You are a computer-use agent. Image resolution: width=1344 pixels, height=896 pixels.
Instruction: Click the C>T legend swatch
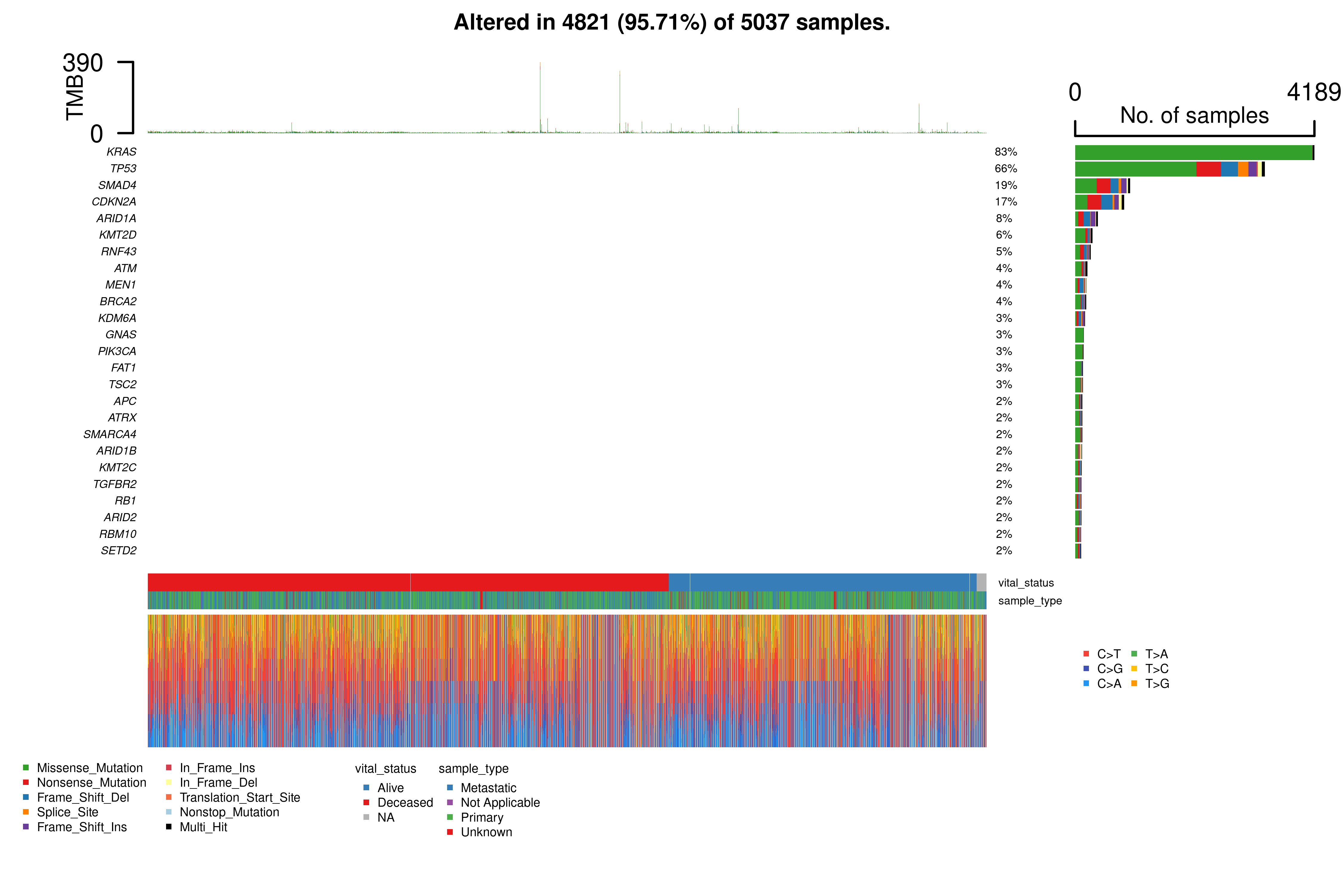pos(1086,654)
